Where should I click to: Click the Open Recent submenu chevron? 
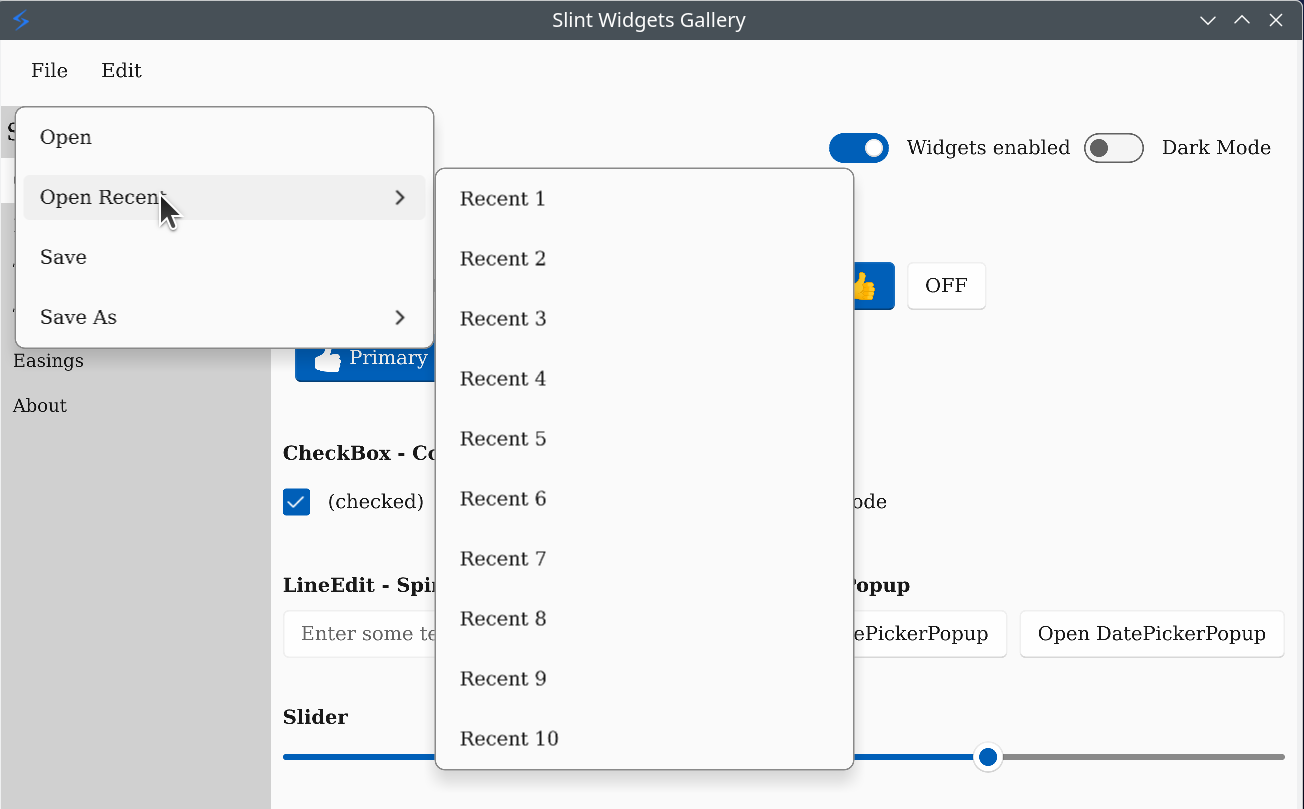[400, 198]
